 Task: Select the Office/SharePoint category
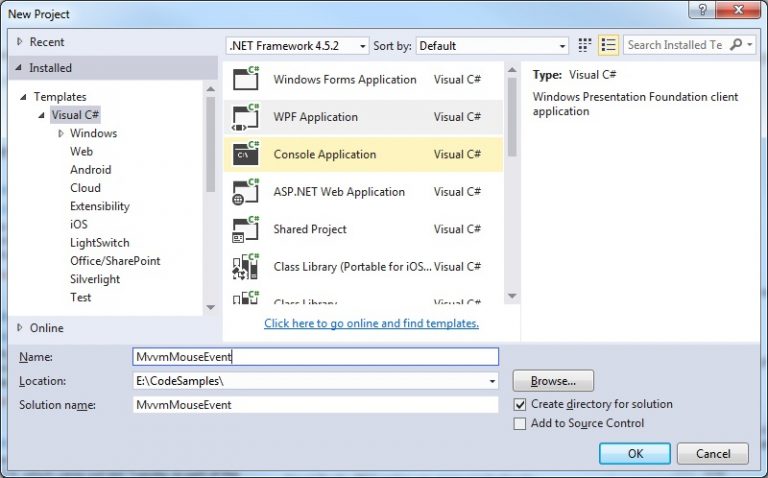115,261
